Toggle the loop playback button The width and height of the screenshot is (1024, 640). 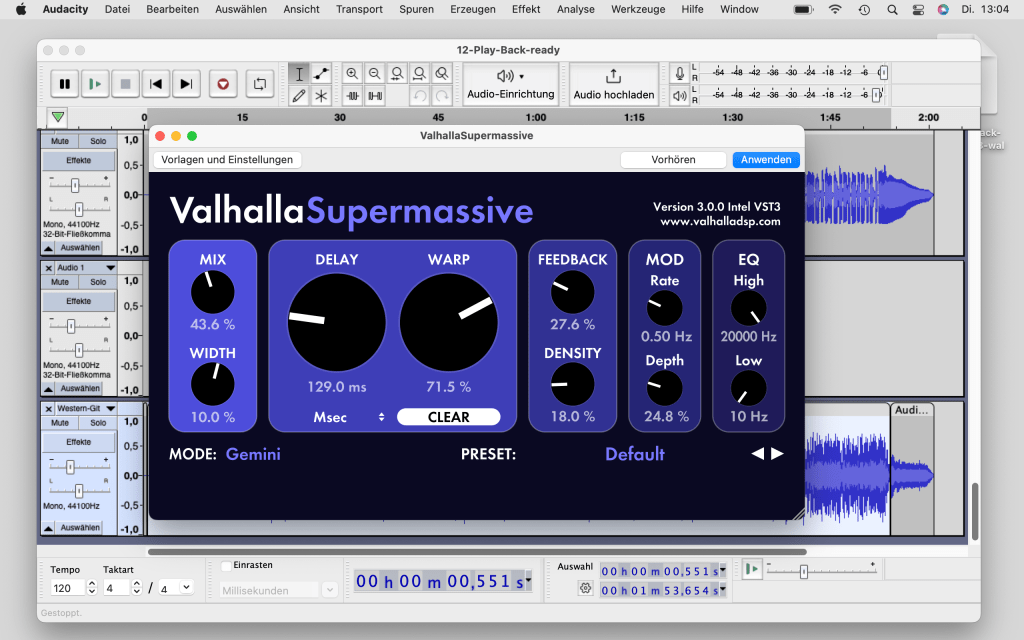(259, 85)
